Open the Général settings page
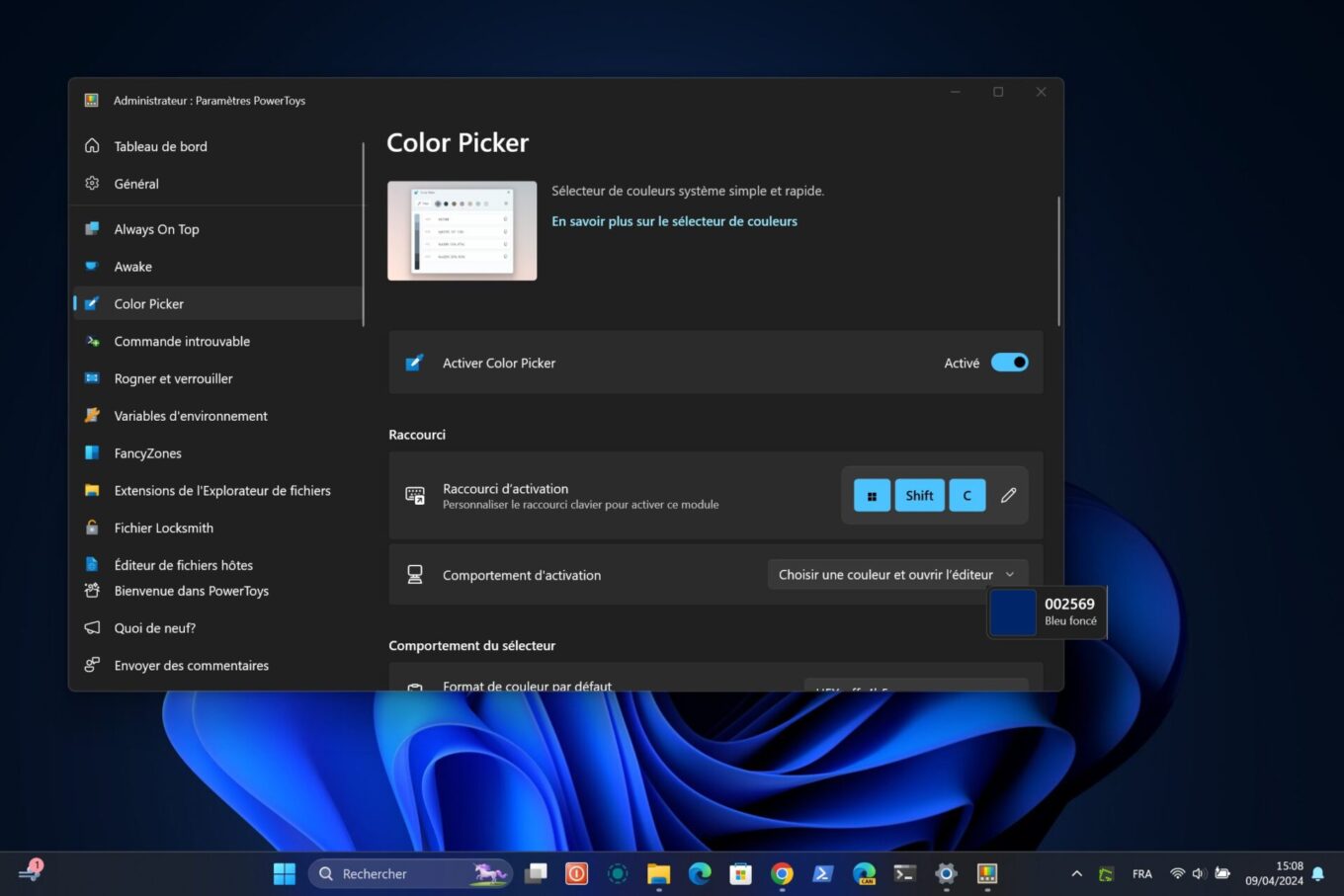This screenshot has width=1344, height=896. tap(217, 184)
